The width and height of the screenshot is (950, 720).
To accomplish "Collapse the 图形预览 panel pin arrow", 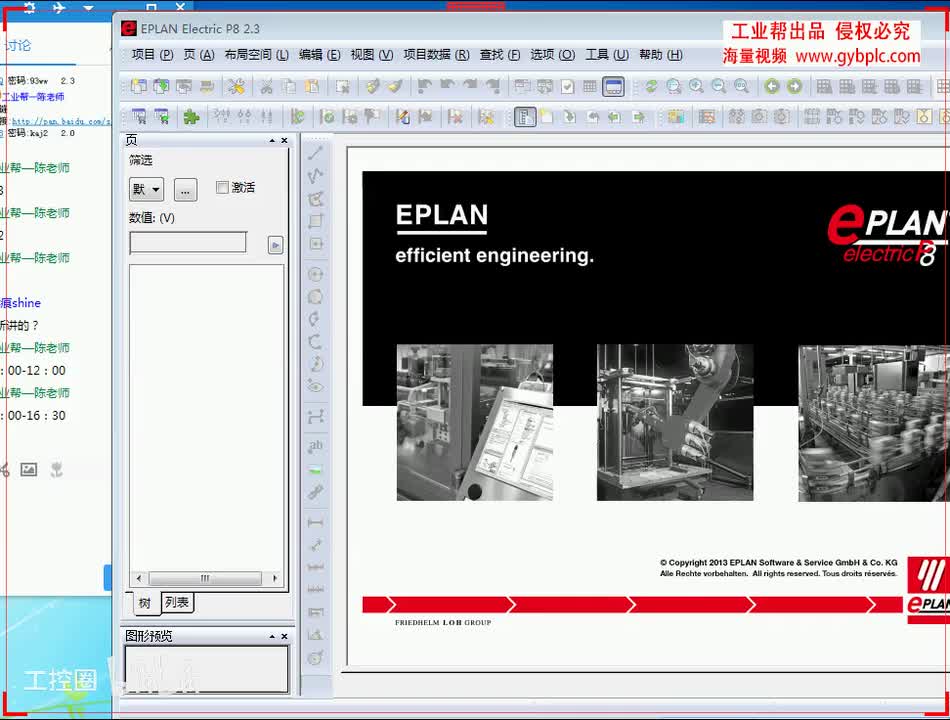I will (x=272, y=636).
